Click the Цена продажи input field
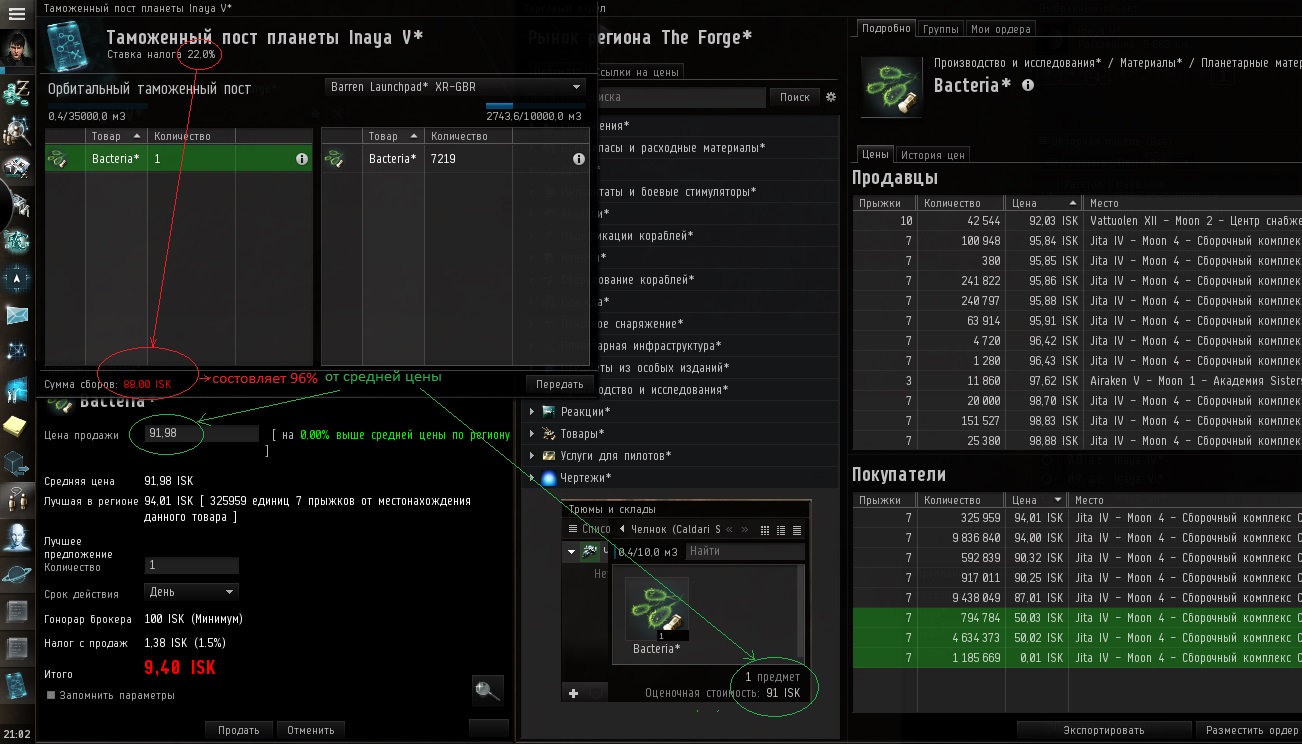 click(202, 434)
